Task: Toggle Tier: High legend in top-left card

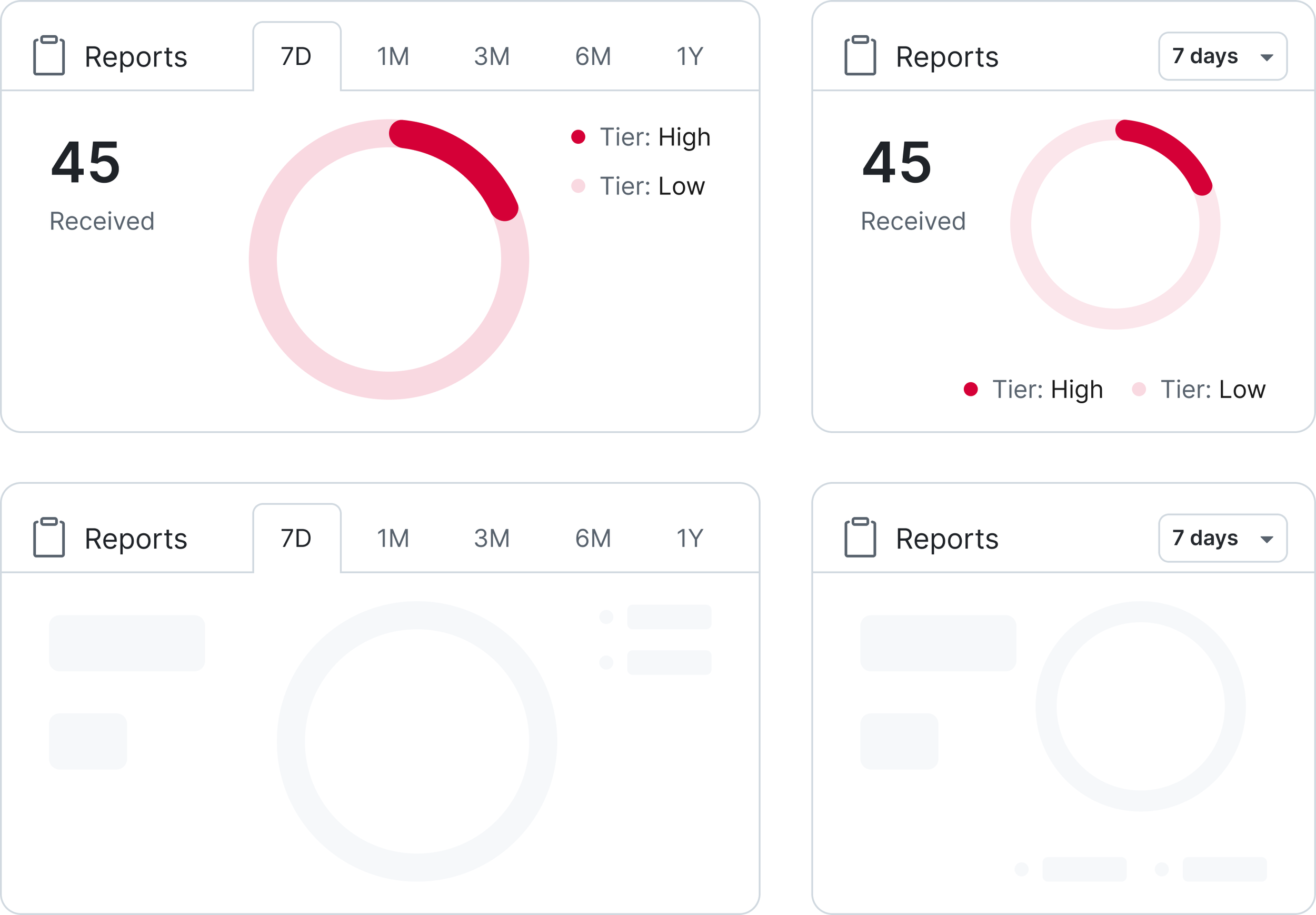Action: [x=641, y=137]
